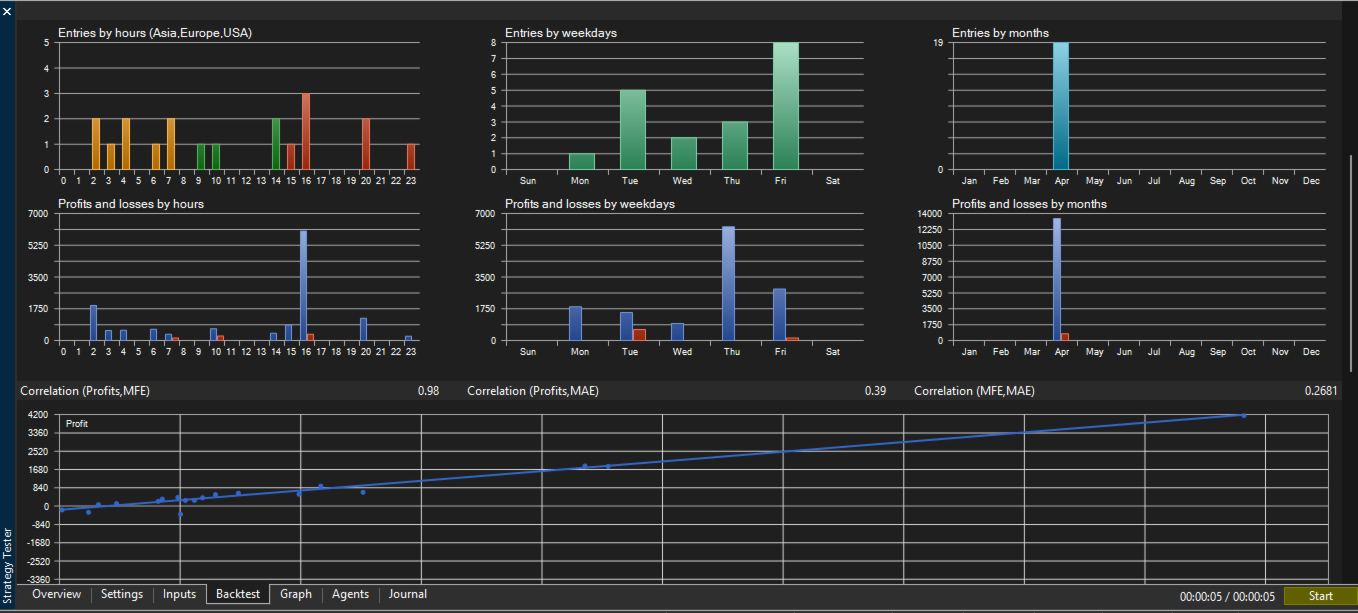
Task: Close the Strategy Tester panel
Action: [x=7, y=10]
